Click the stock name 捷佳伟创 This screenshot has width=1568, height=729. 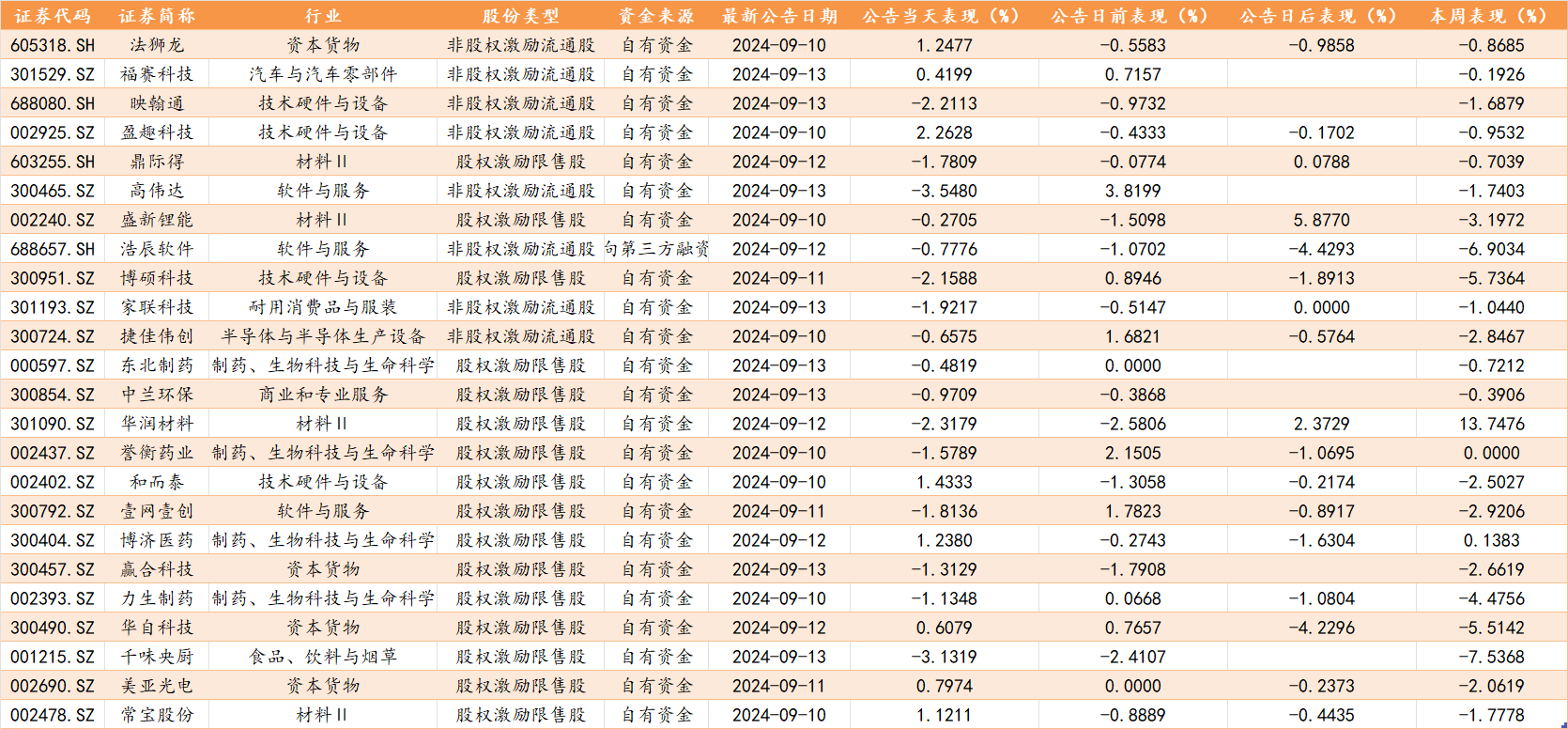pos(157,336)
